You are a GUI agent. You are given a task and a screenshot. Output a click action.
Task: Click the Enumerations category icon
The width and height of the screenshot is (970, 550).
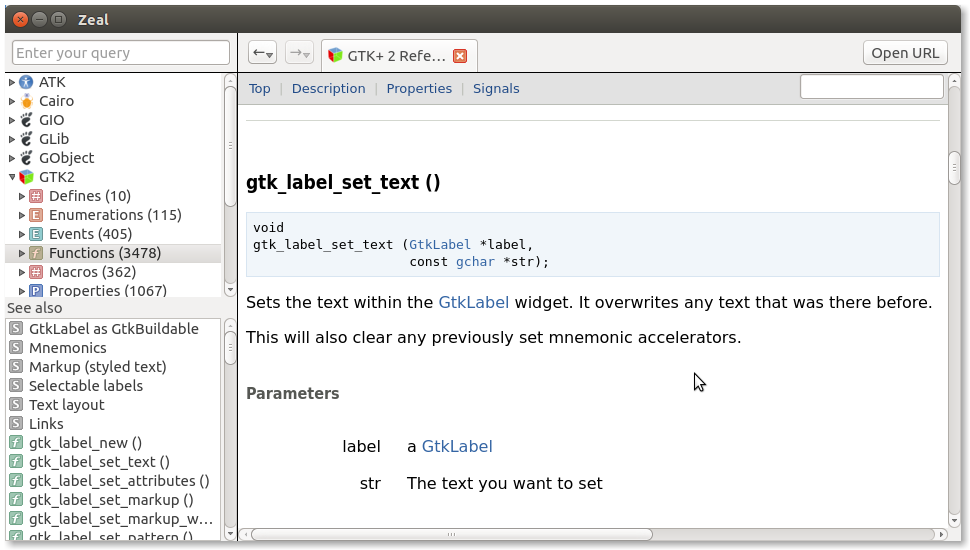point(36,215)
